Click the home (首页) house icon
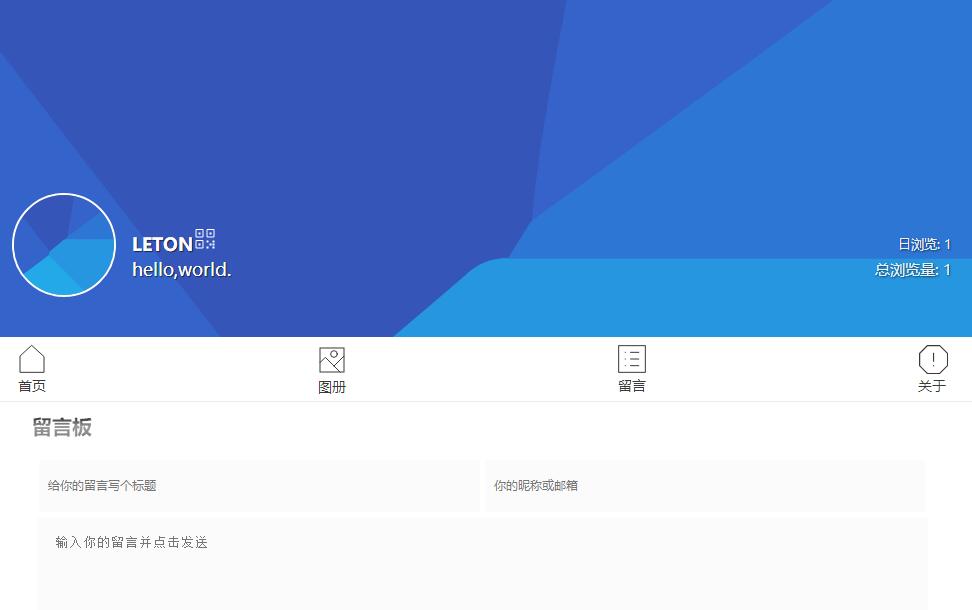The height and width of the screenshot is (610, 972). (32, 359)
